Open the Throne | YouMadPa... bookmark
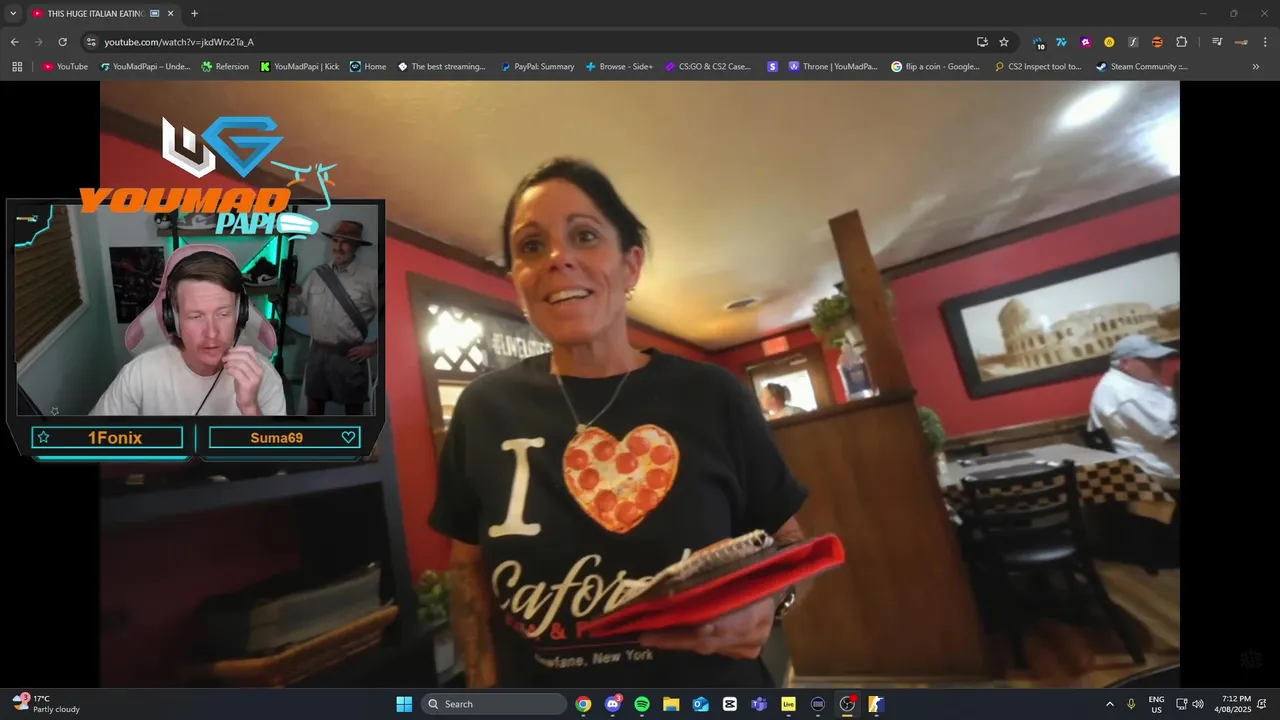Screen dimensions: 1280x720 click(833, 67)
